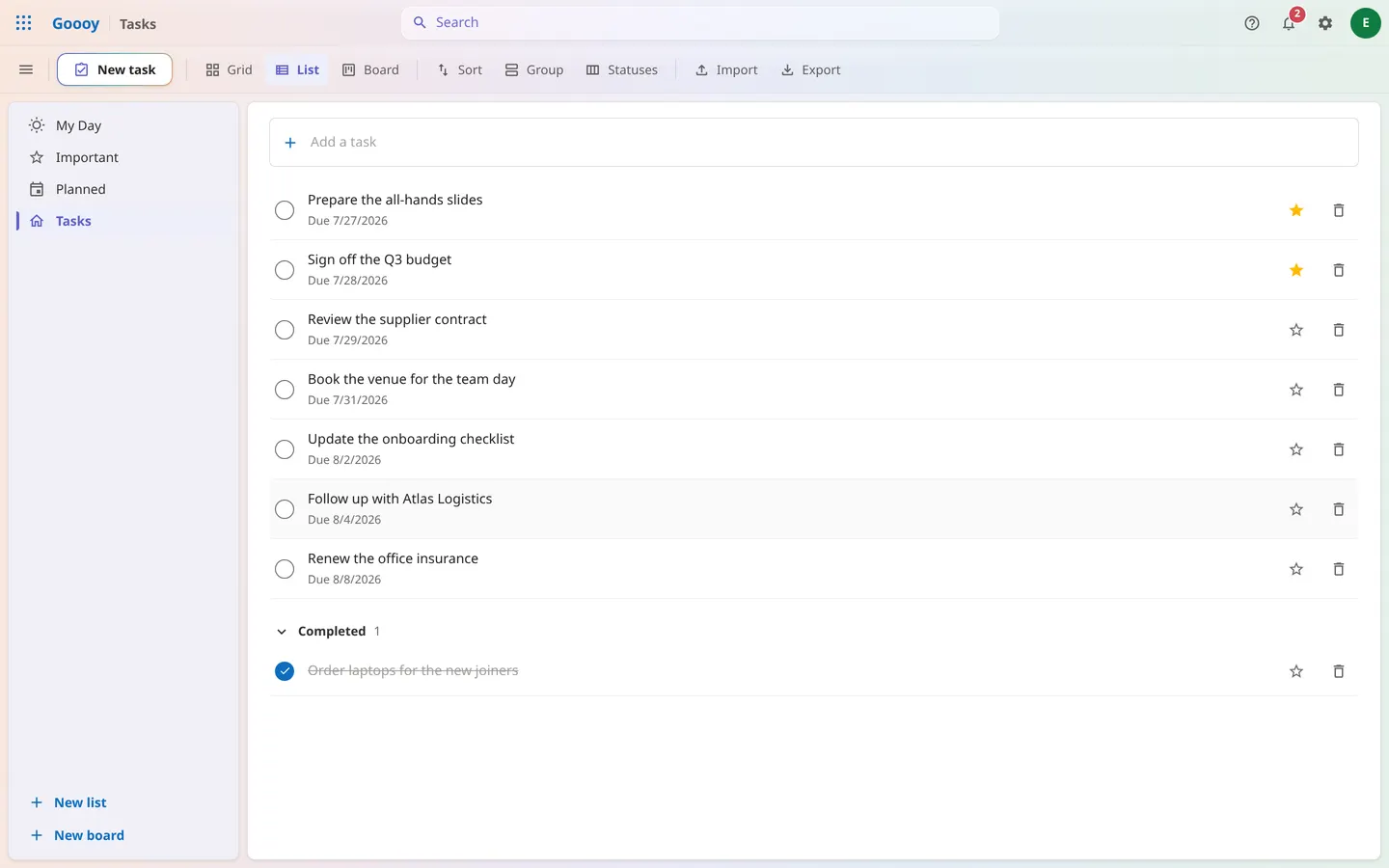Viewport: 1389px width, 868px height.
Task: Focus the Search field
Action: tap(700, 22)
